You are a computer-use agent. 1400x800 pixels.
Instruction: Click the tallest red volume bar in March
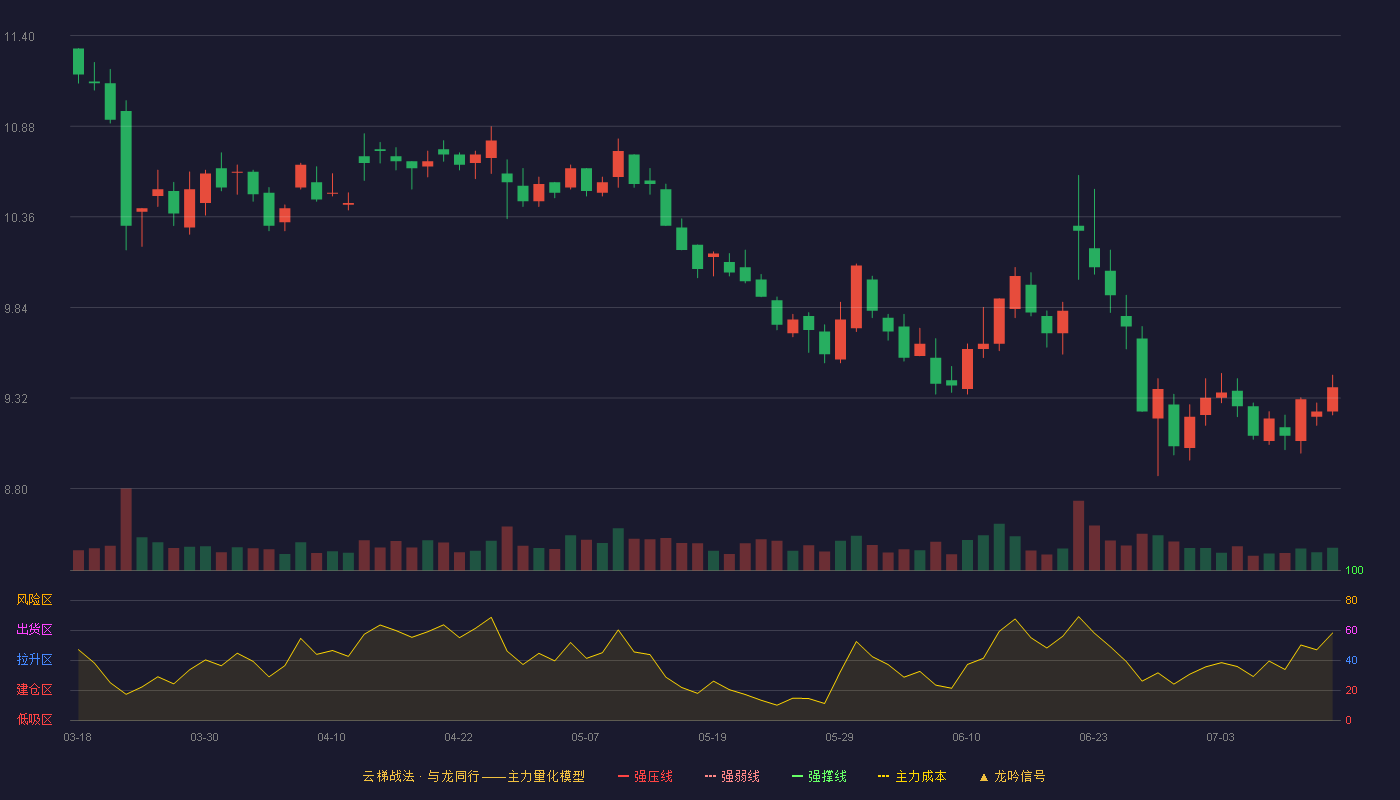[126, 529]
